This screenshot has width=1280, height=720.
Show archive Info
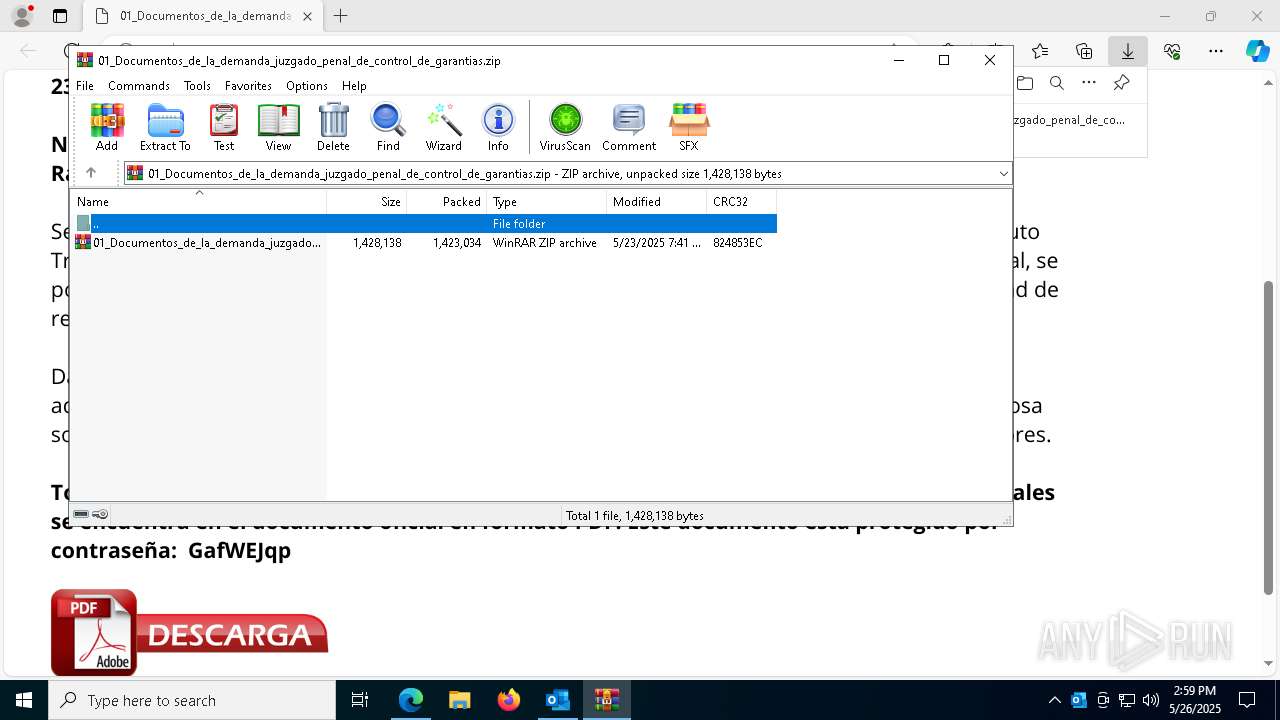click(498, 127)
